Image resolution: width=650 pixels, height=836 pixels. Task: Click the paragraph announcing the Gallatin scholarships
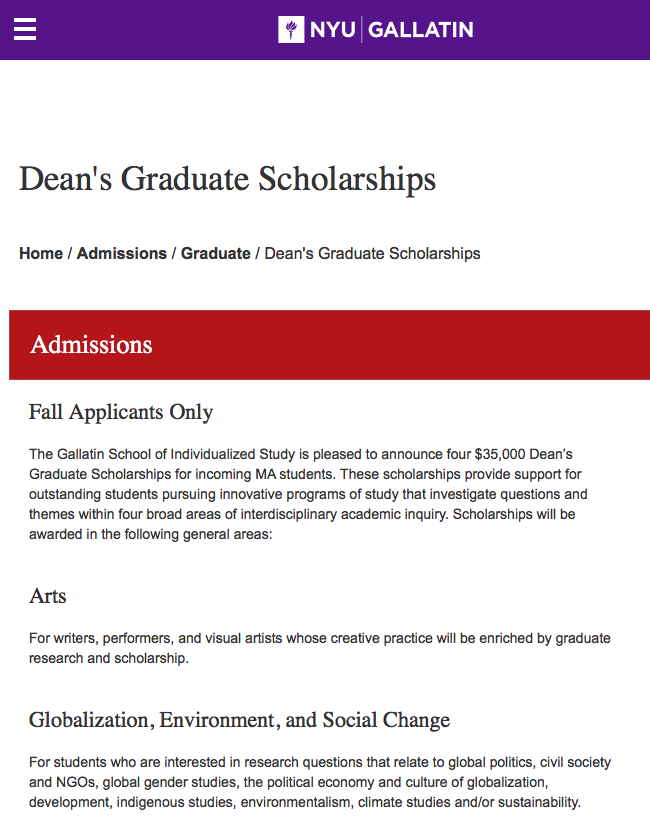[x=310, y=494]
